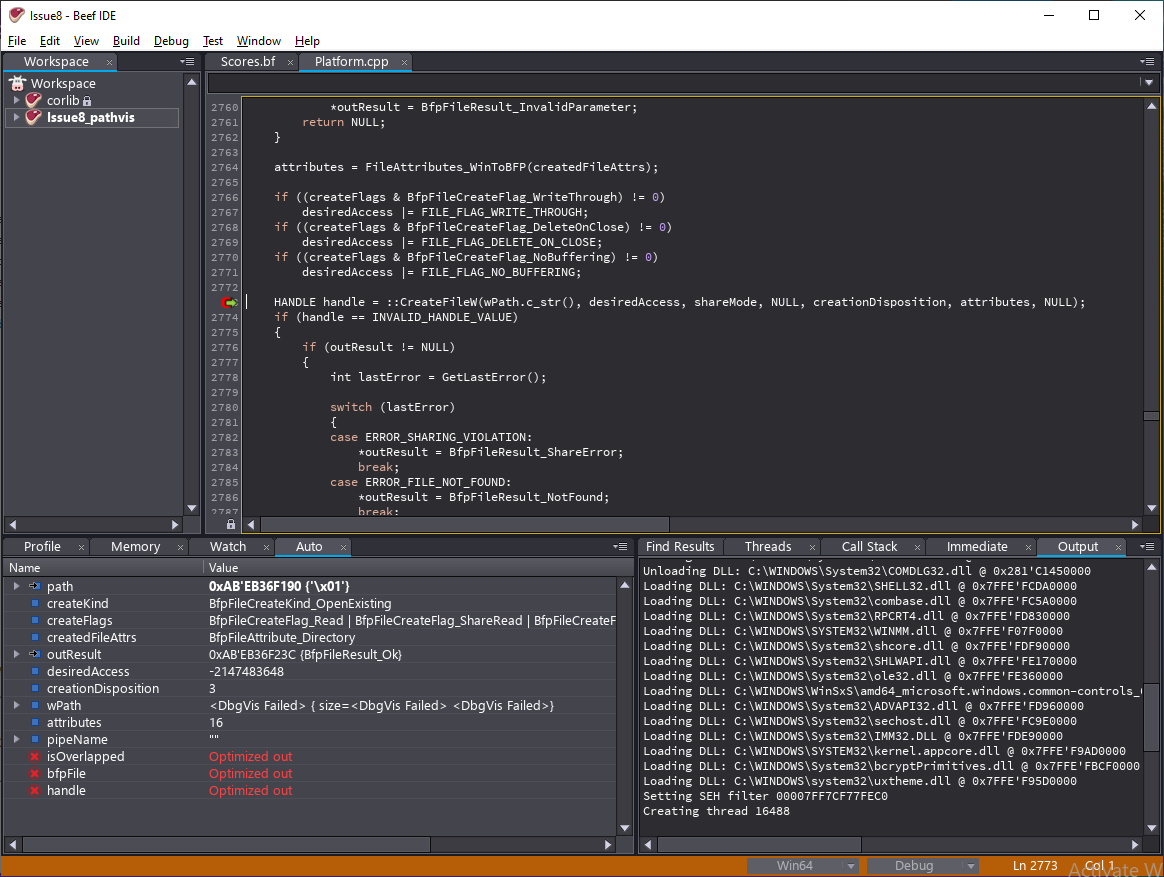Viewport: 1164px width, 877px height.
Task: Open the Debug menu
Action: (171, 41)
